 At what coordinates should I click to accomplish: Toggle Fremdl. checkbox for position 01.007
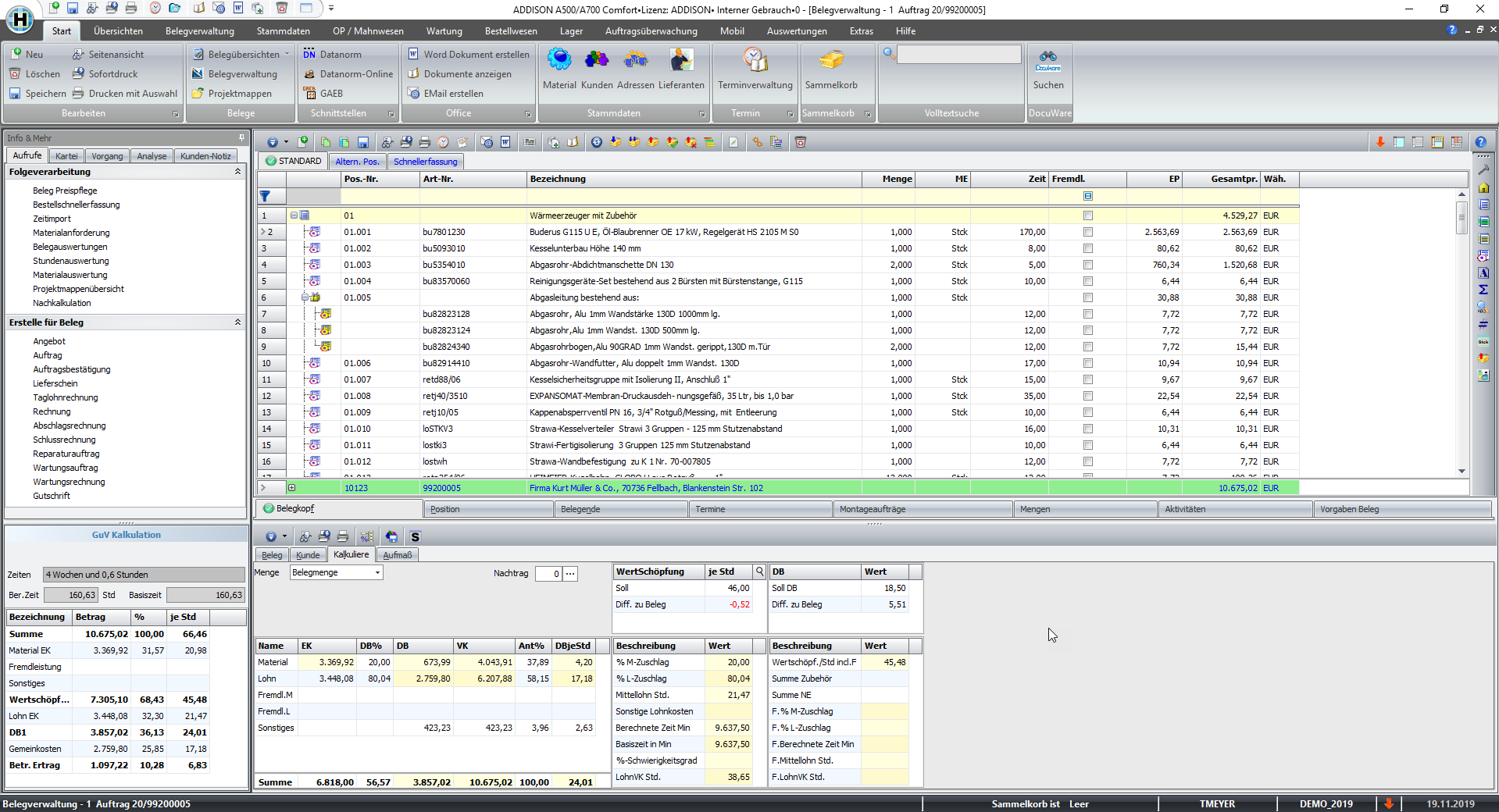(x=1088, y=379)
